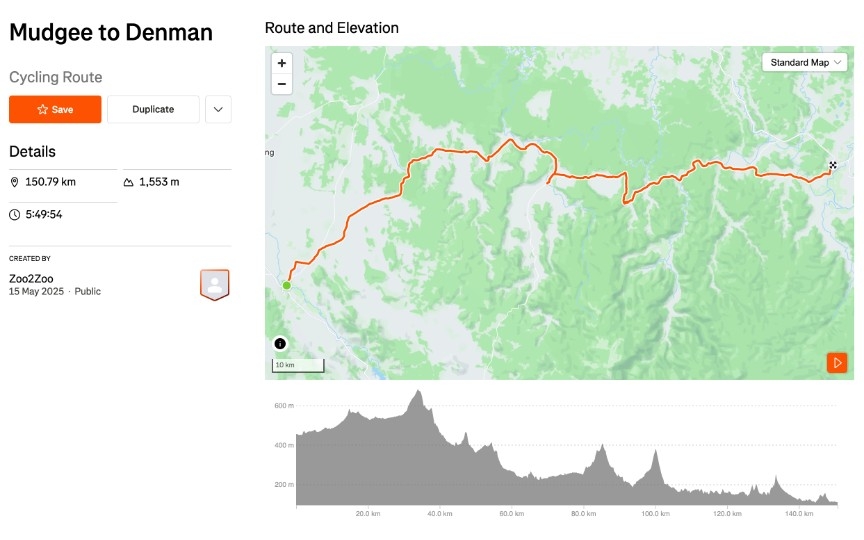Open the Zoo2Zoo profile avatar
The height and width of the screenshot is (540, 864).
pyautogui.click(x=214, y=284)
